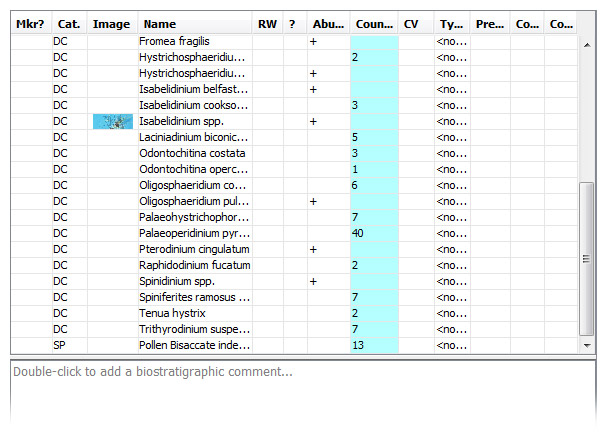Click count 3 for Odontochitina costata
Image resolution: width=608 pixels, height=438 pixels.
[374, 153]
